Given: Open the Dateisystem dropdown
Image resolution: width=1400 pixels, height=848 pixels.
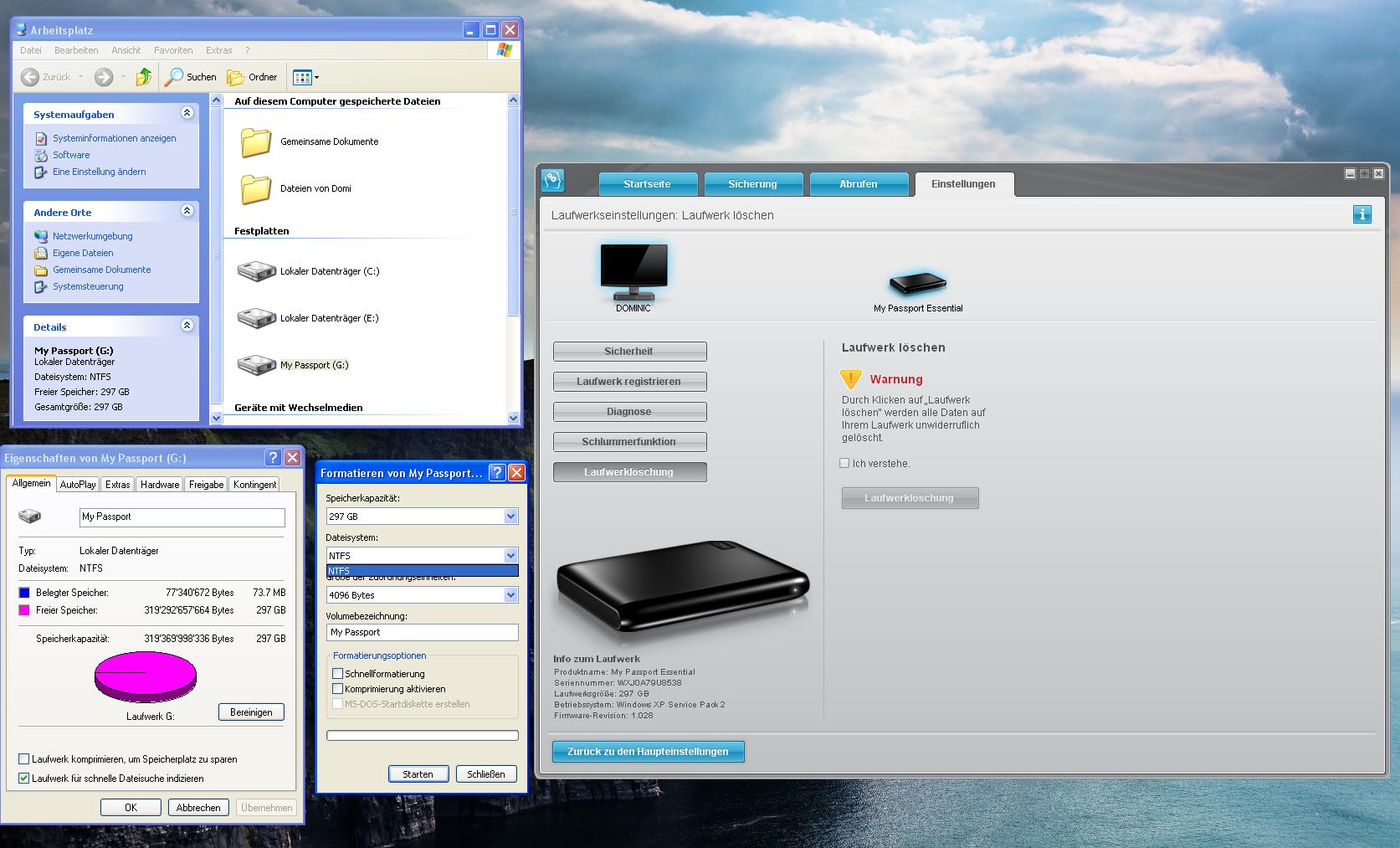Looking at the screenshot, I should click(510, 556).
